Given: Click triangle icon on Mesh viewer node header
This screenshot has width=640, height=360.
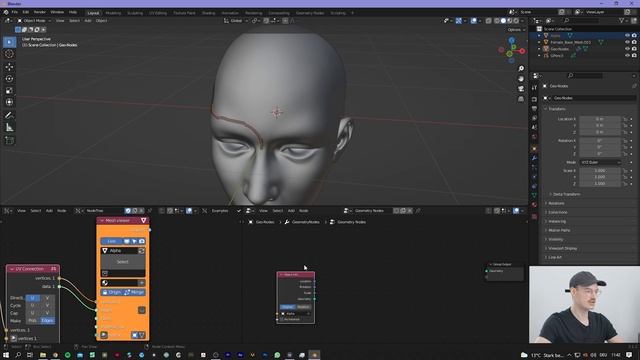Looking at the screenshot, I should coord(144,220).
